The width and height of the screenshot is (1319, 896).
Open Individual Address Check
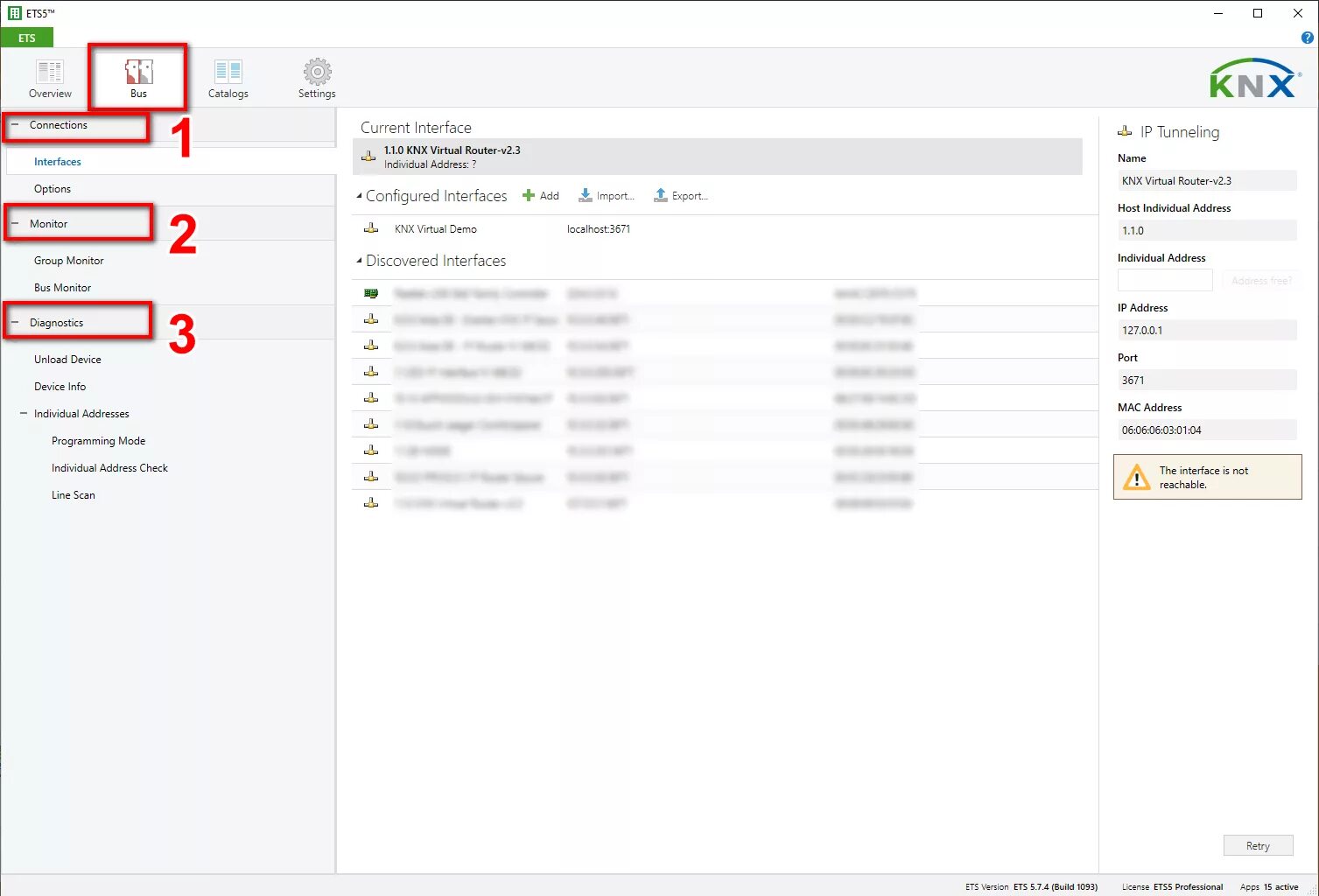point(109,468)
